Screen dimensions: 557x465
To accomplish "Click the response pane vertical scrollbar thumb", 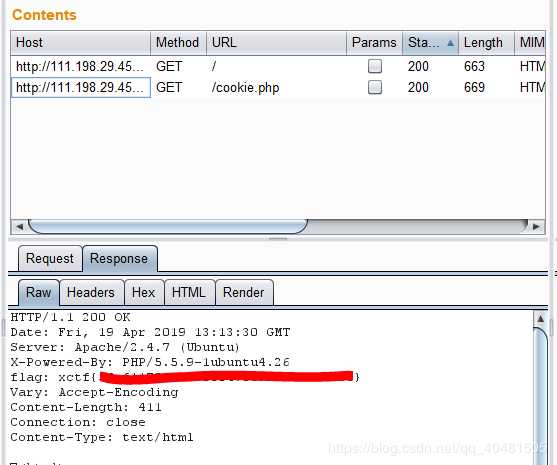I will pos(540,396).
